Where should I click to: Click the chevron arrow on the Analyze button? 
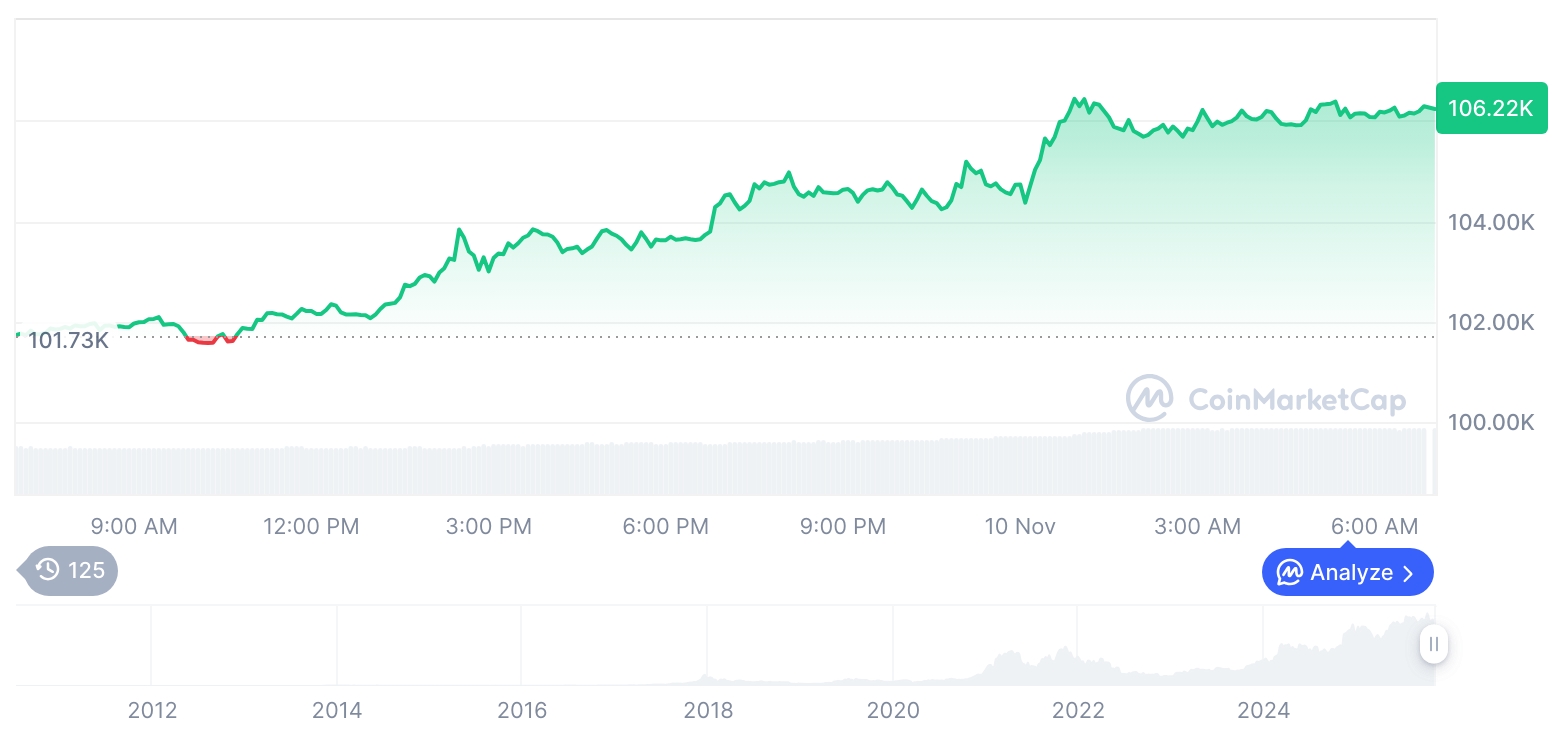click(x=1408, y=573)
